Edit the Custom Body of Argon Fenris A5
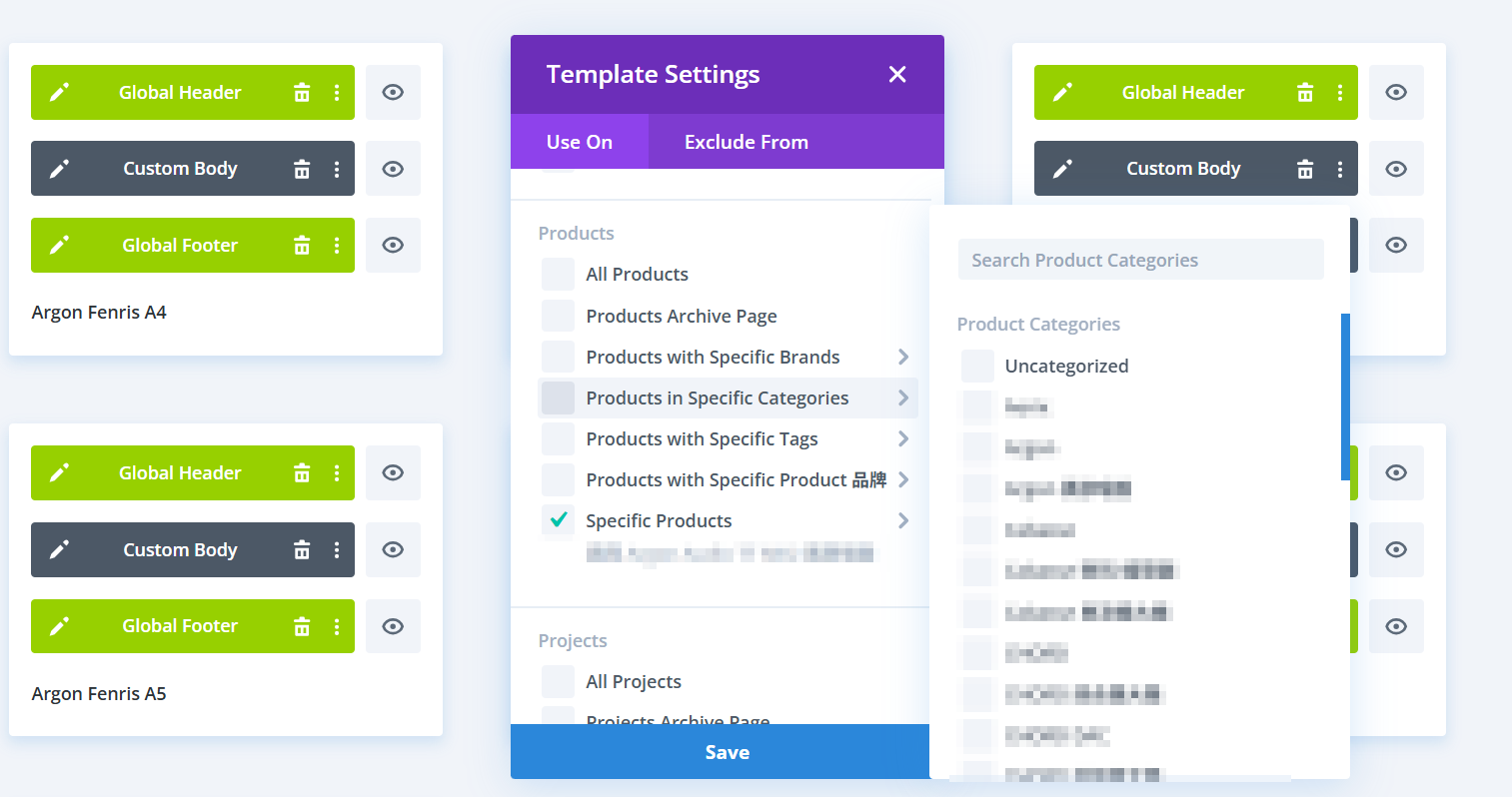The width and height of the screenshot is (1512, 797). pyautogui.click(x=59, y=549)
